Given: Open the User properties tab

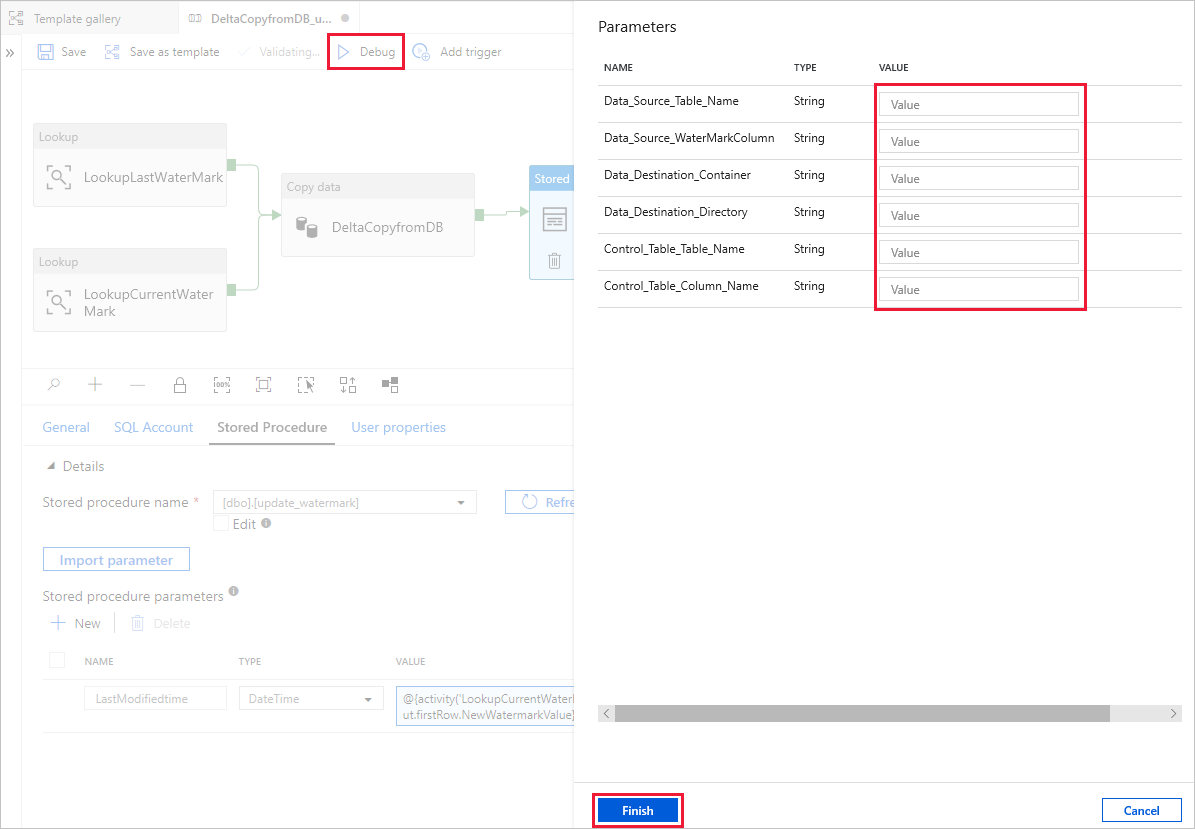Looking at the screenshot, I should pyautogui.click(x=399, y=427).
